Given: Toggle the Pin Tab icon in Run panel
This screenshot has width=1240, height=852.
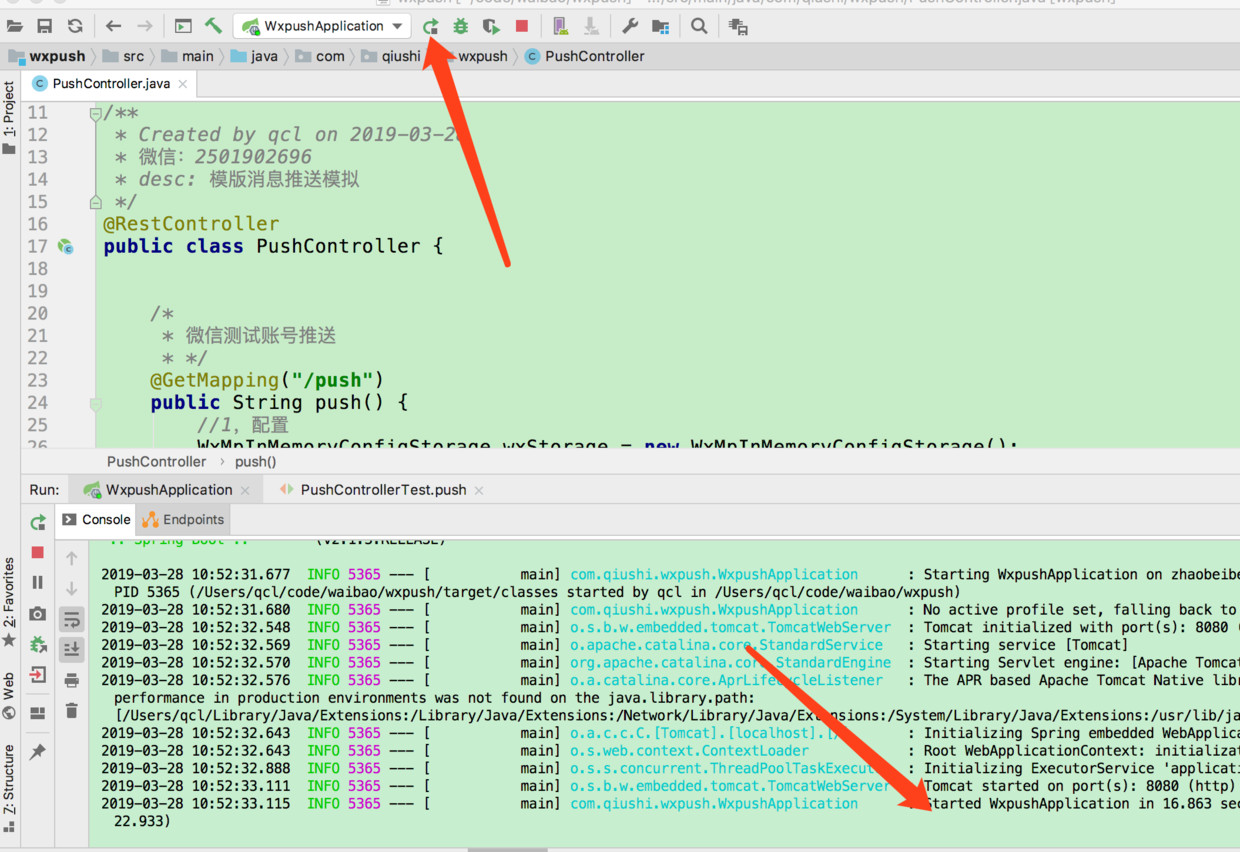Looking at the screenshot, I should [x=38, y=751].
